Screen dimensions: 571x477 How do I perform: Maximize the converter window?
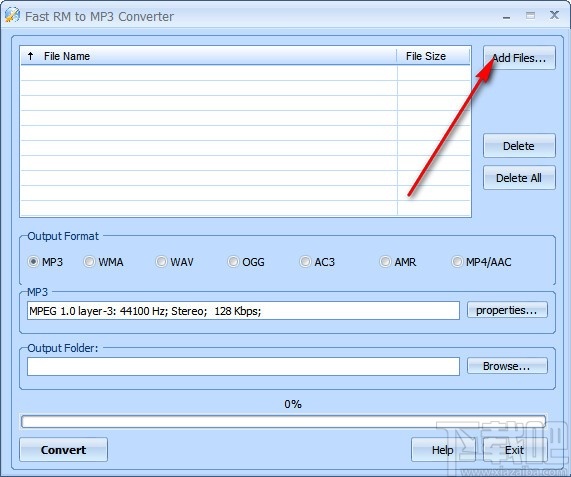click(530, 15)
